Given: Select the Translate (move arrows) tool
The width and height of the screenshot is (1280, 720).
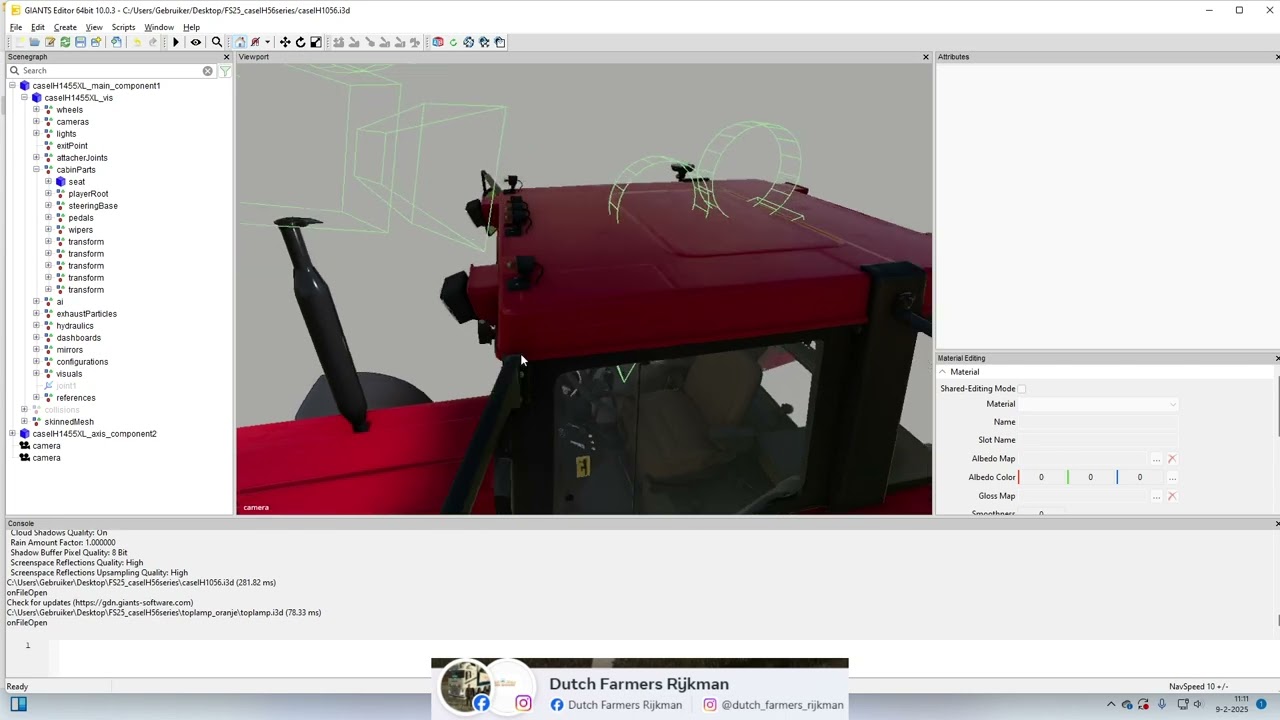Looking at the screenshot, I should tap(285, 42).
